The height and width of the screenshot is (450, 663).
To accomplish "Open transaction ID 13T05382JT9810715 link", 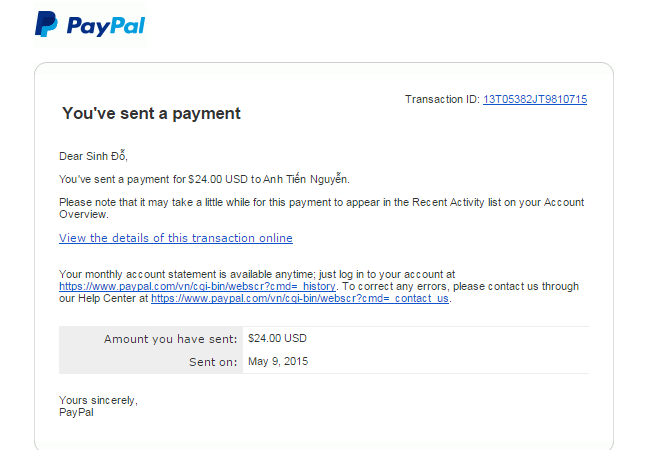I will click(534, 99).
